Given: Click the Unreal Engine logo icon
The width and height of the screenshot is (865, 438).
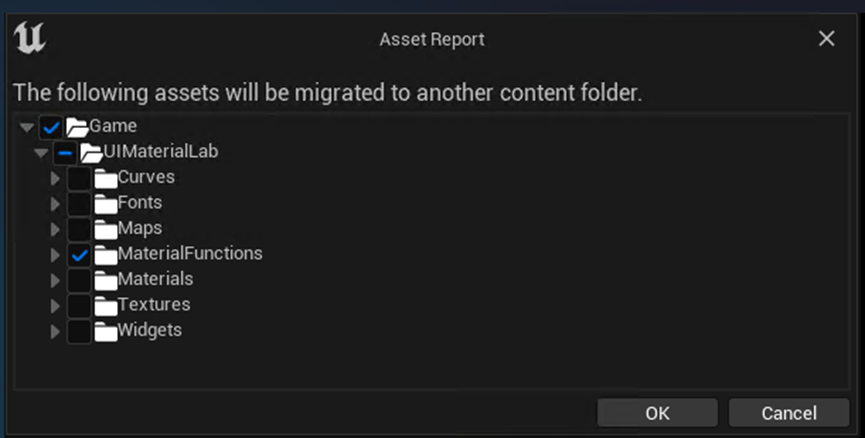Looking at the screenshot, I should tap(30, 38).
